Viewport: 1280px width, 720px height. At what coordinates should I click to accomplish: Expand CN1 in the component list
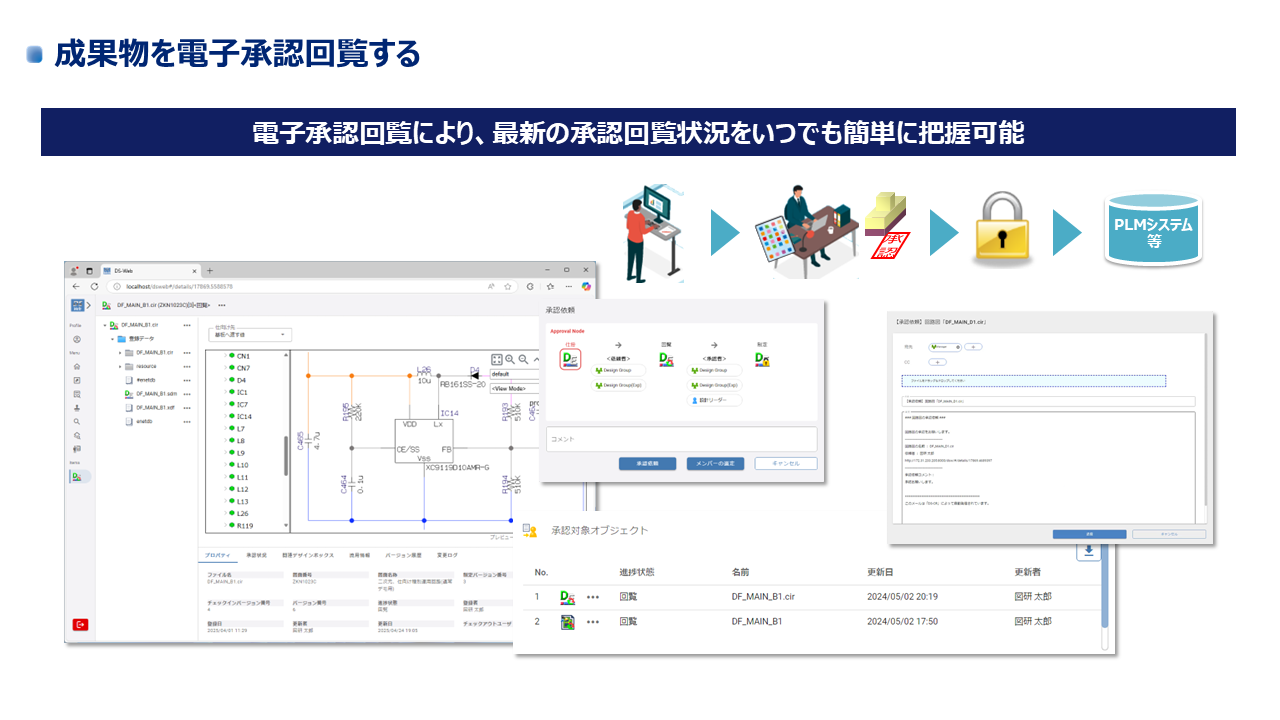224,356
